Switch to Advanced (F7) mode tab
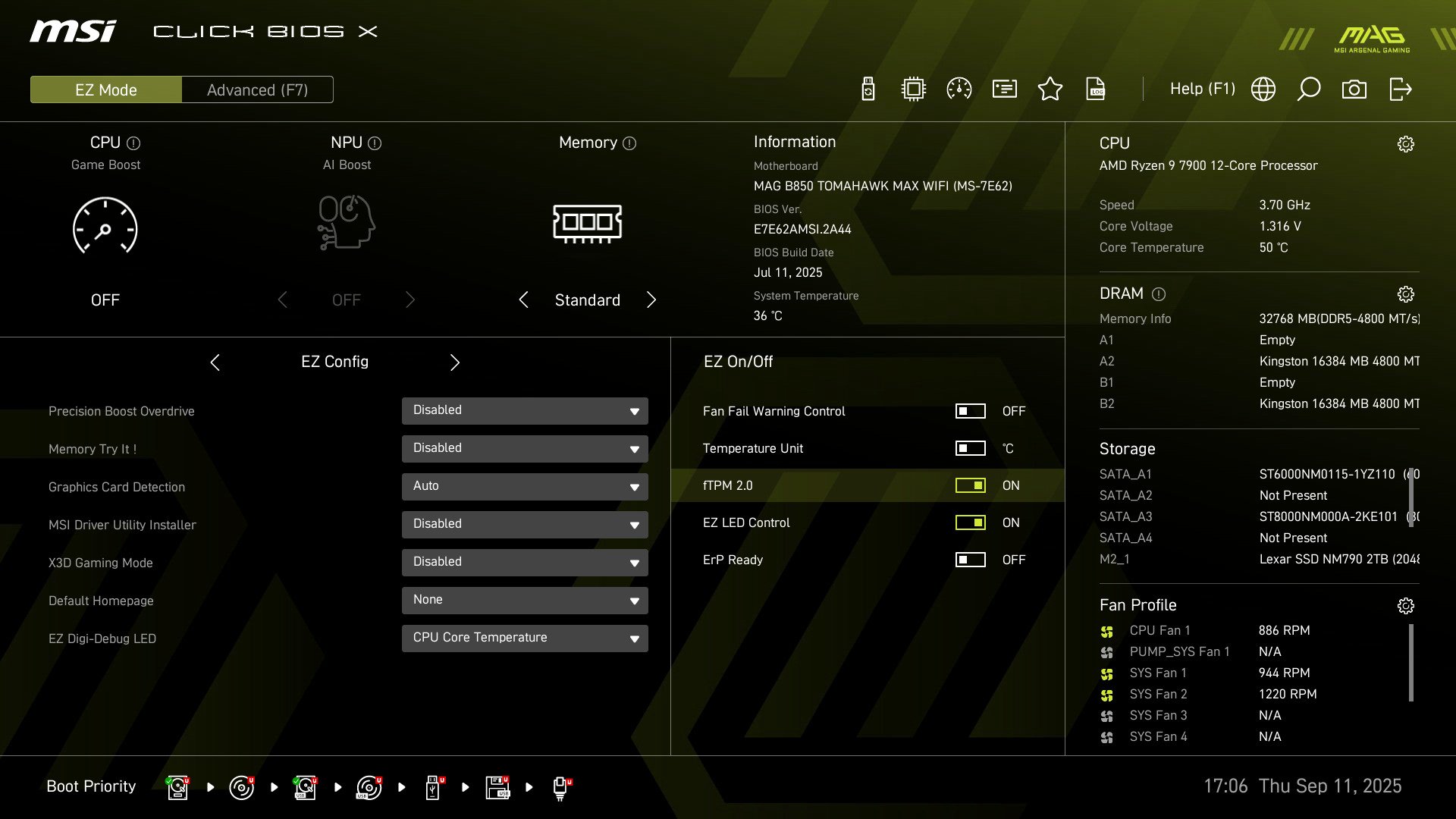This screenshot has height=819, width=1456. [257, 89]
